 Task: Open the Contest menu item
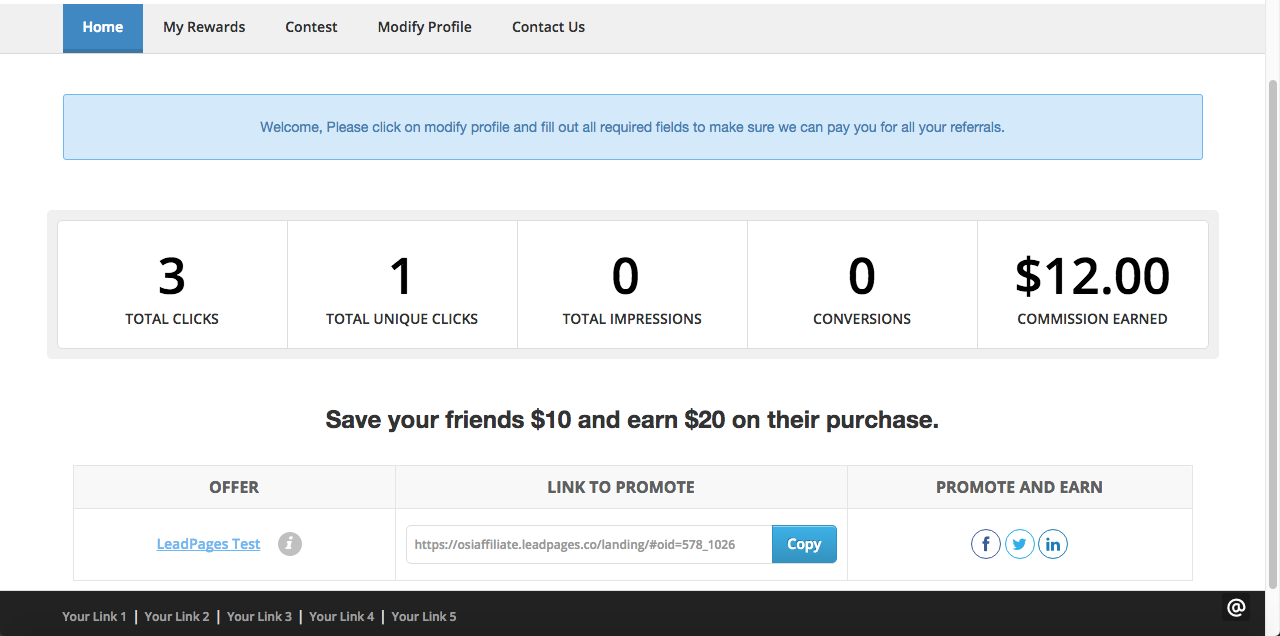point(311,28)
